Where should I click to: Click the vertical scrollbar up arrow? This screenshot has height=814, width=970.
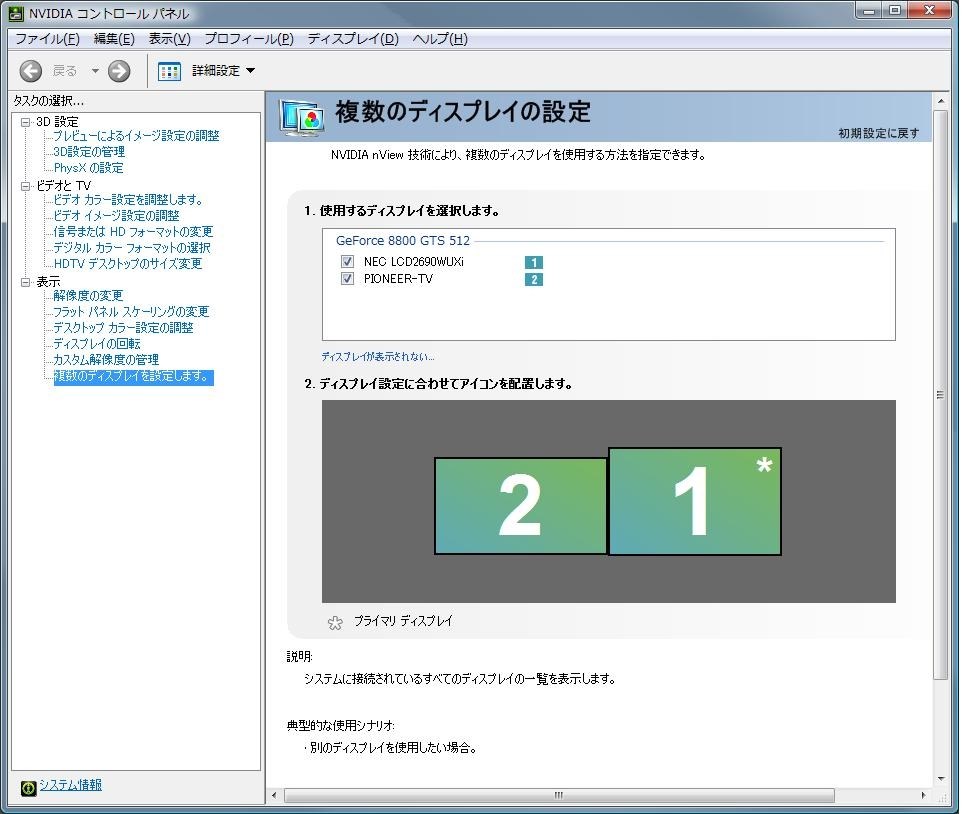point(940,101)
